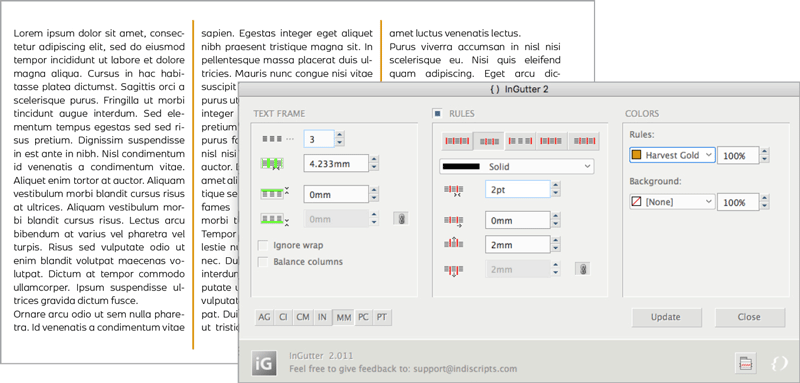This screenshot has height=383, width=800.
Task: Click the rule weight icon beside 2pt
Action: pos(453,191)
